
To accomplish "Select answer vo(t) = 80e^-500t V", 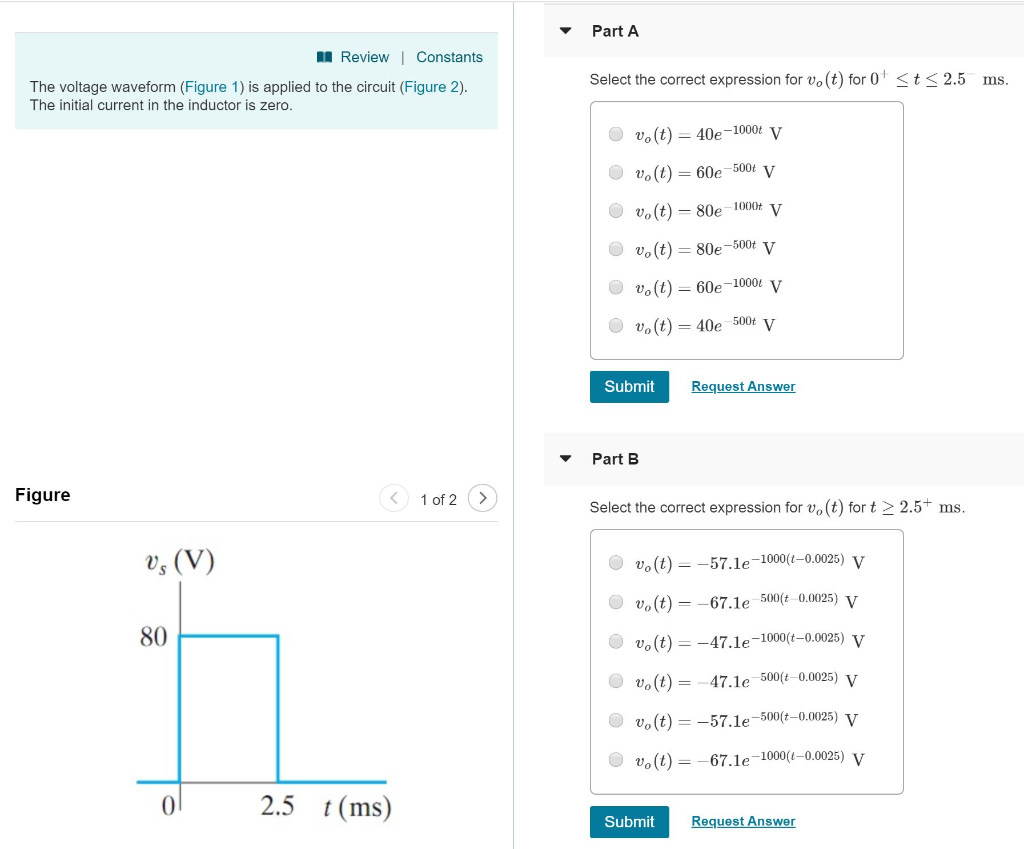I will click(616, 249).
